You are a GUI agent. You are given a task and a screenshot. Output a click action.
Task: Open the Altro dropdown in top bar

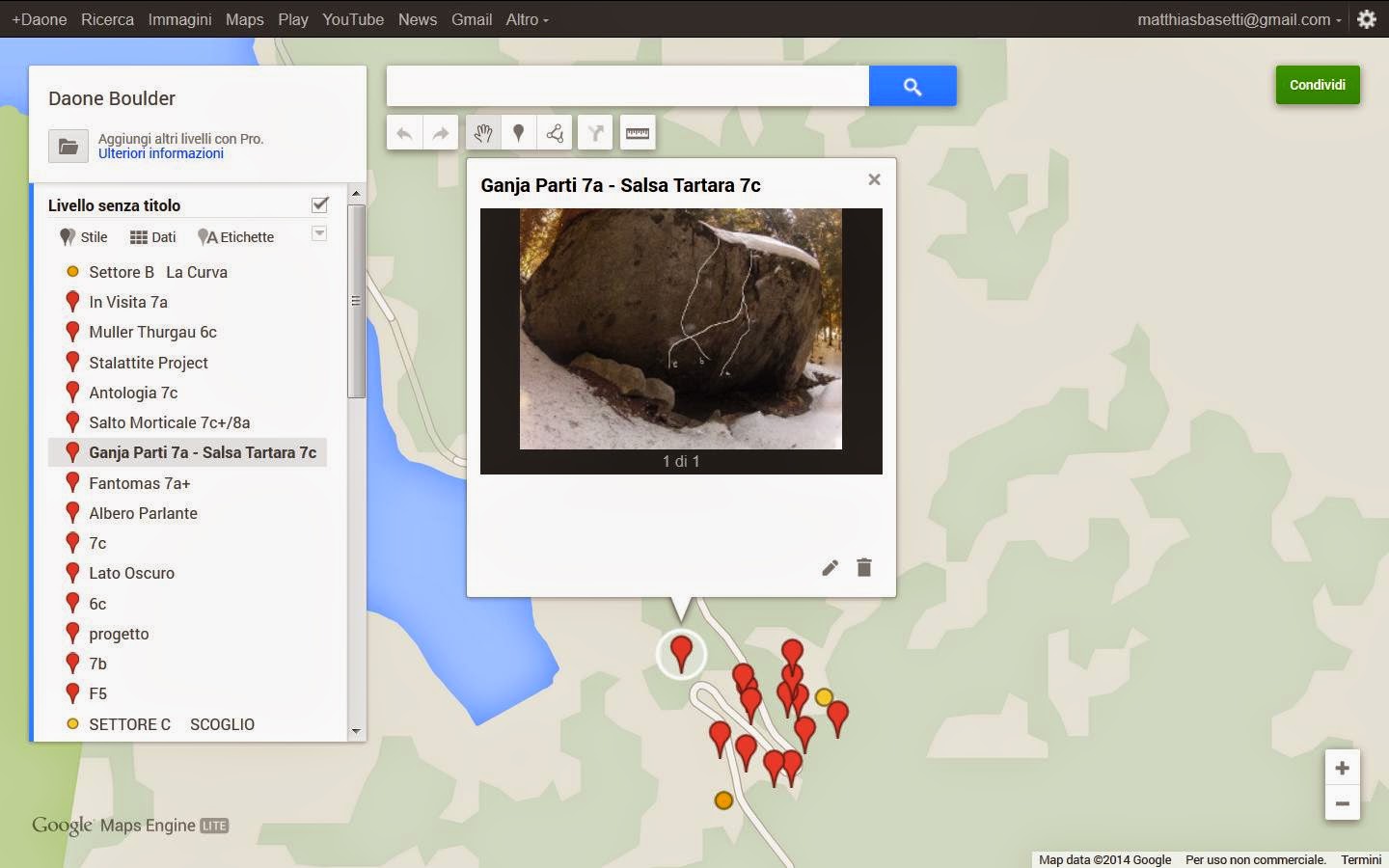point(527,19)
